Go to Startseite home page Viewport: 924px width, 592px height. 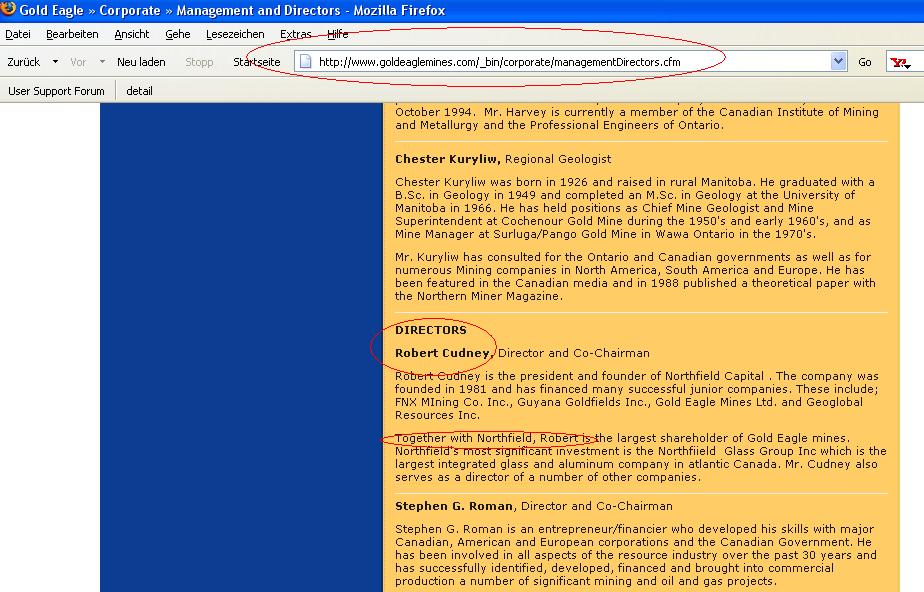(x=256, y=62)
